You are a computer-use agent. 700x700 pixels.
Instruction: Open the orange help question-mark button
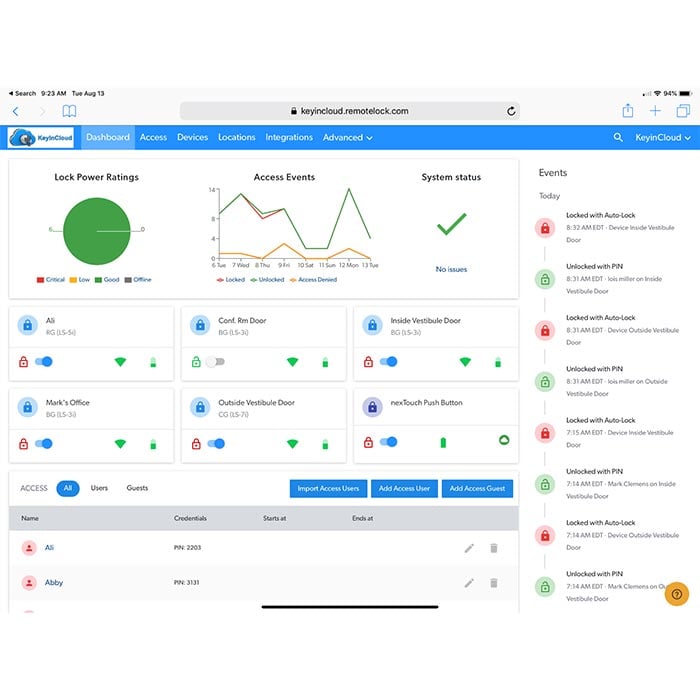[677, 594]
